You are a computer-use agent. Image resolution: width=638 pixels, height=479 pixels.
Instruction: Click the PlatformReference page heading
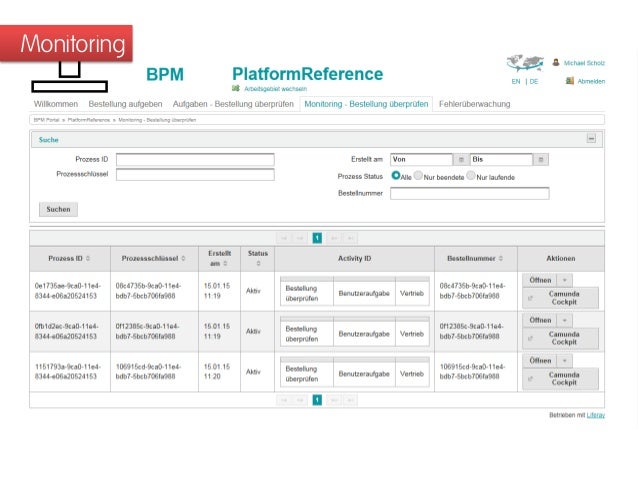pos(308,74)
